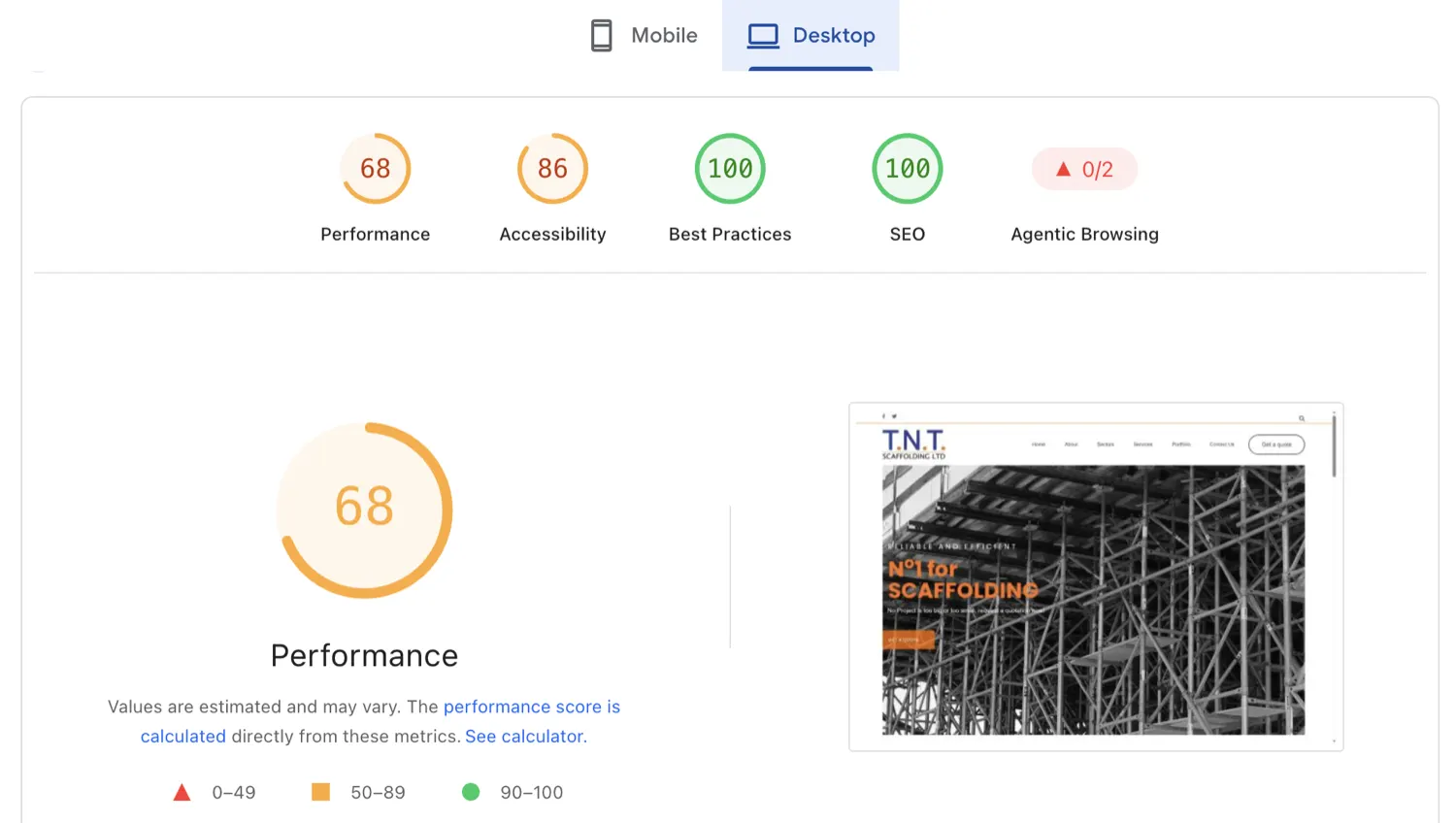Click the 0–49 legend range text
The image size is (1456, 823).
tap(234, 793)
